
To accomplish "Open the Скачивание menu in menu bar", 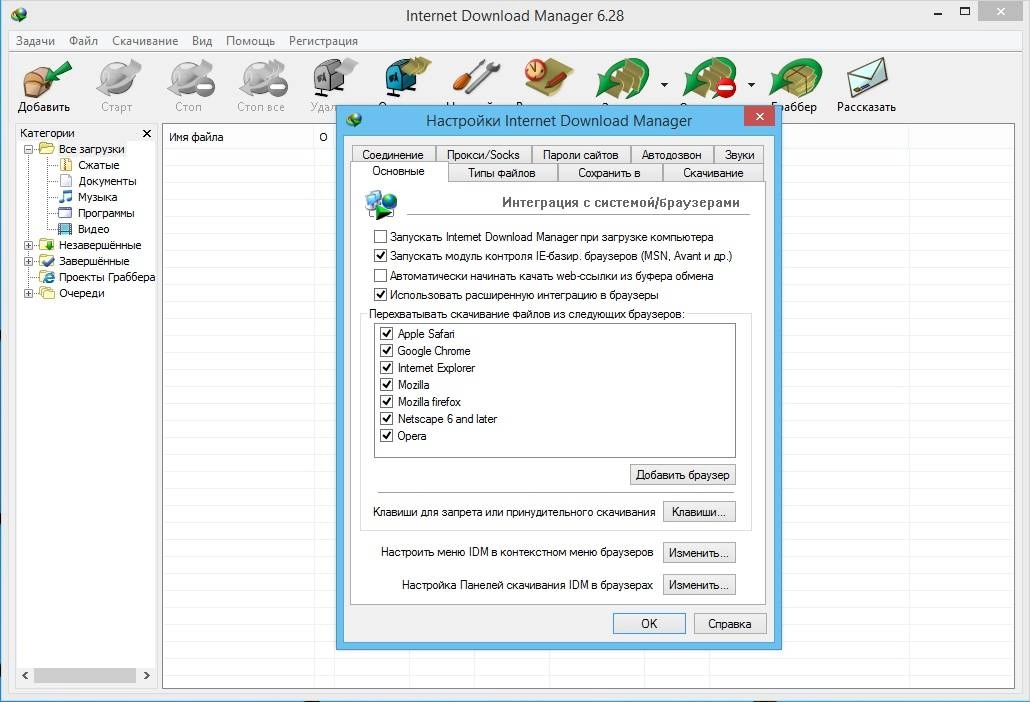I will click(x=145, y=41).
